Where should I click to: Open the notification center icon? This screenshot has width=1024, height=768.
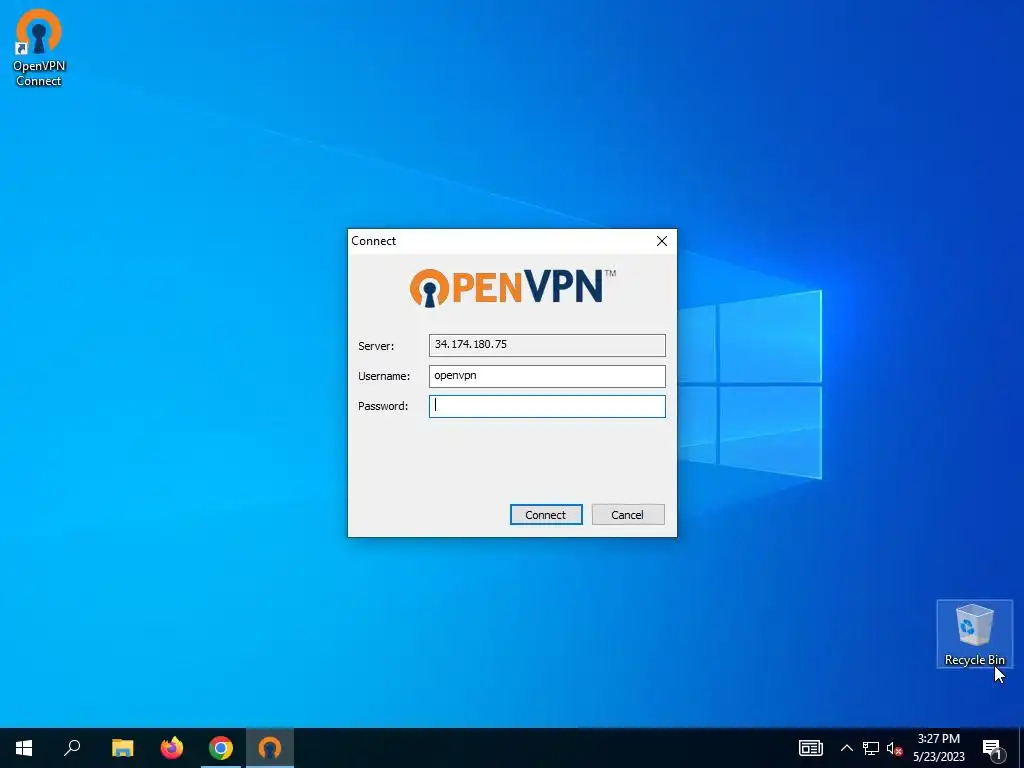coord(992,748)
